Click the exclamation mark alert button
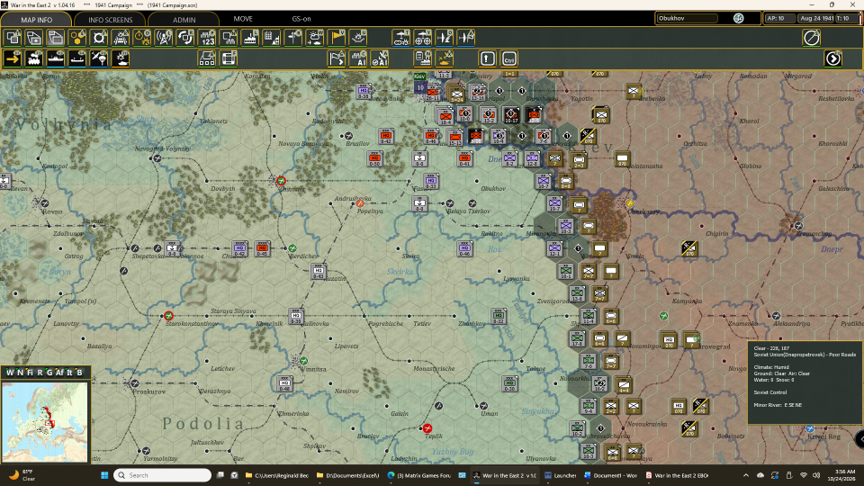Screen dimensions: 864x486 tap(488, 58)
